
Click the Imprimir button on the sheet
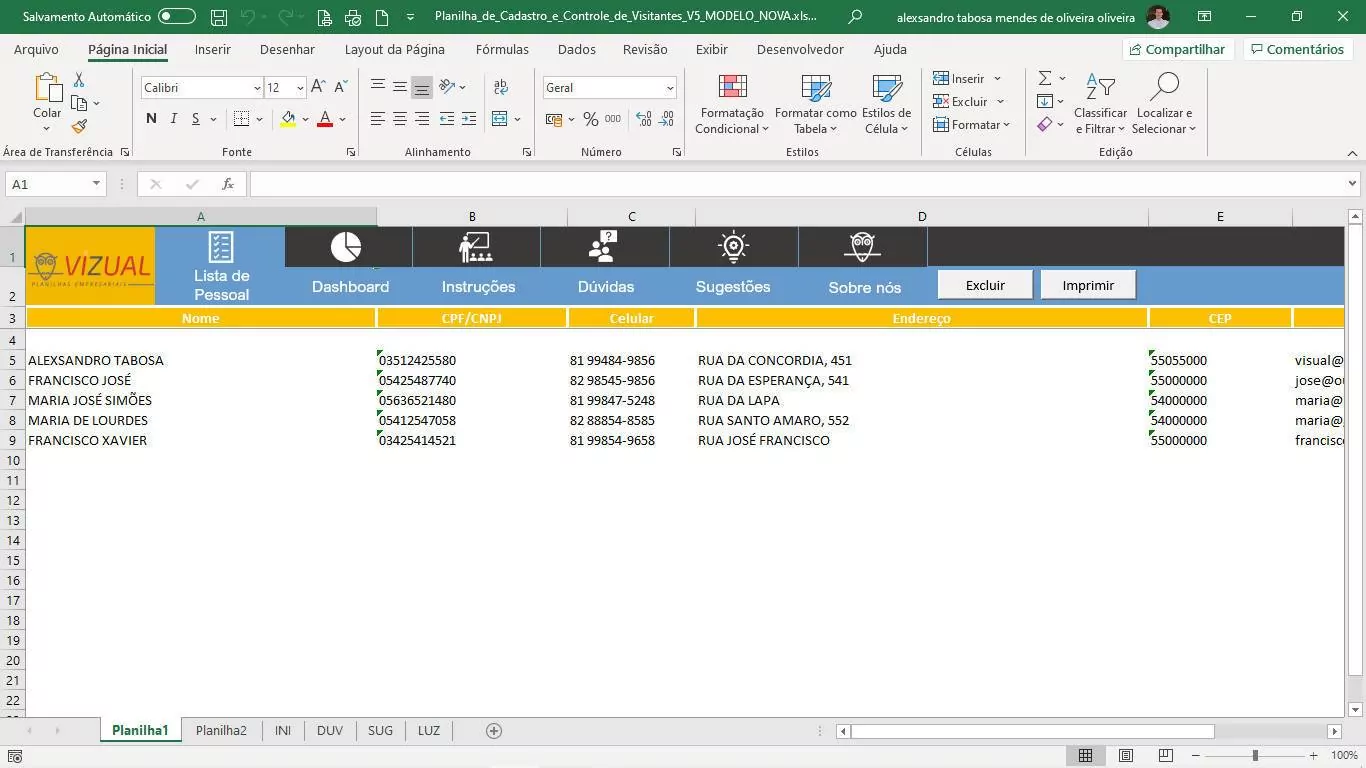[1088, 285]
